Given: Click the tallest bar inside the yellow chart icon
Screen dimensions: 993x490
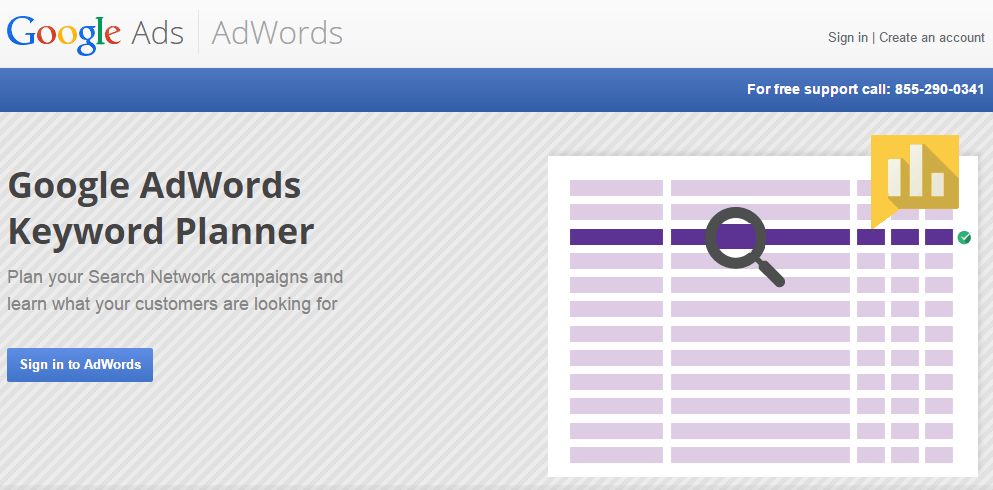Looking at the screenshot, I should coord(915,169).
